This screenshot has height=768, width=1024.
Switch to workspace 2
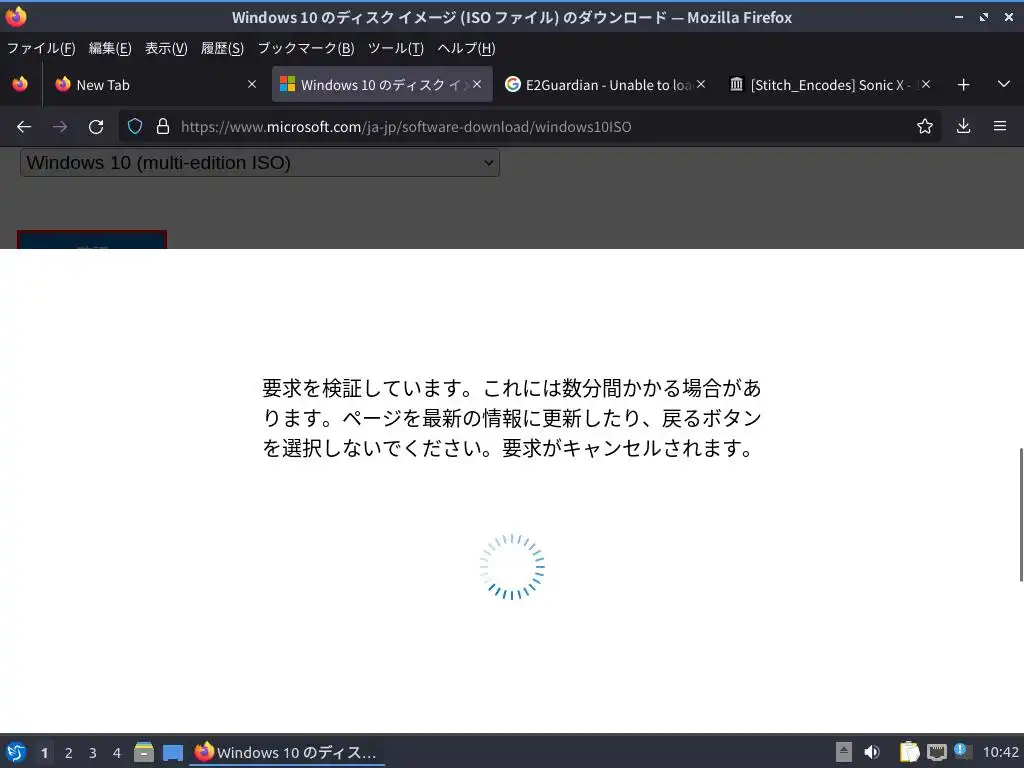(69, 752)
